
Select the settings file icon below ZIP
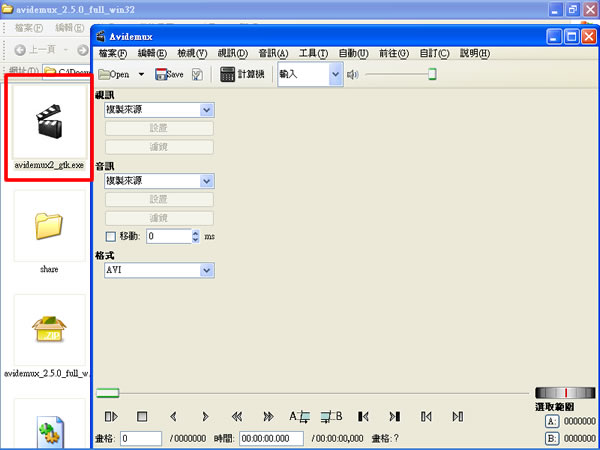51,432
